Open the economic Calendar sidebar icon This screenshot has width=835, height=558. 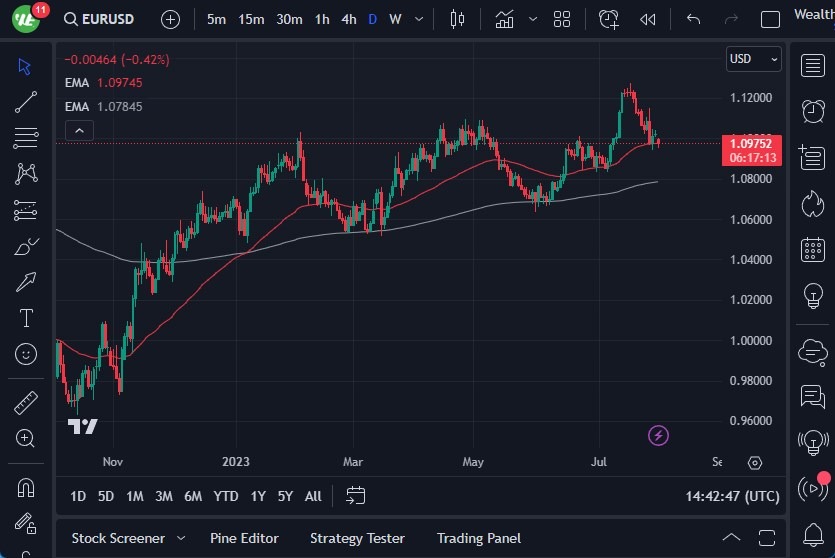point(812,249)
